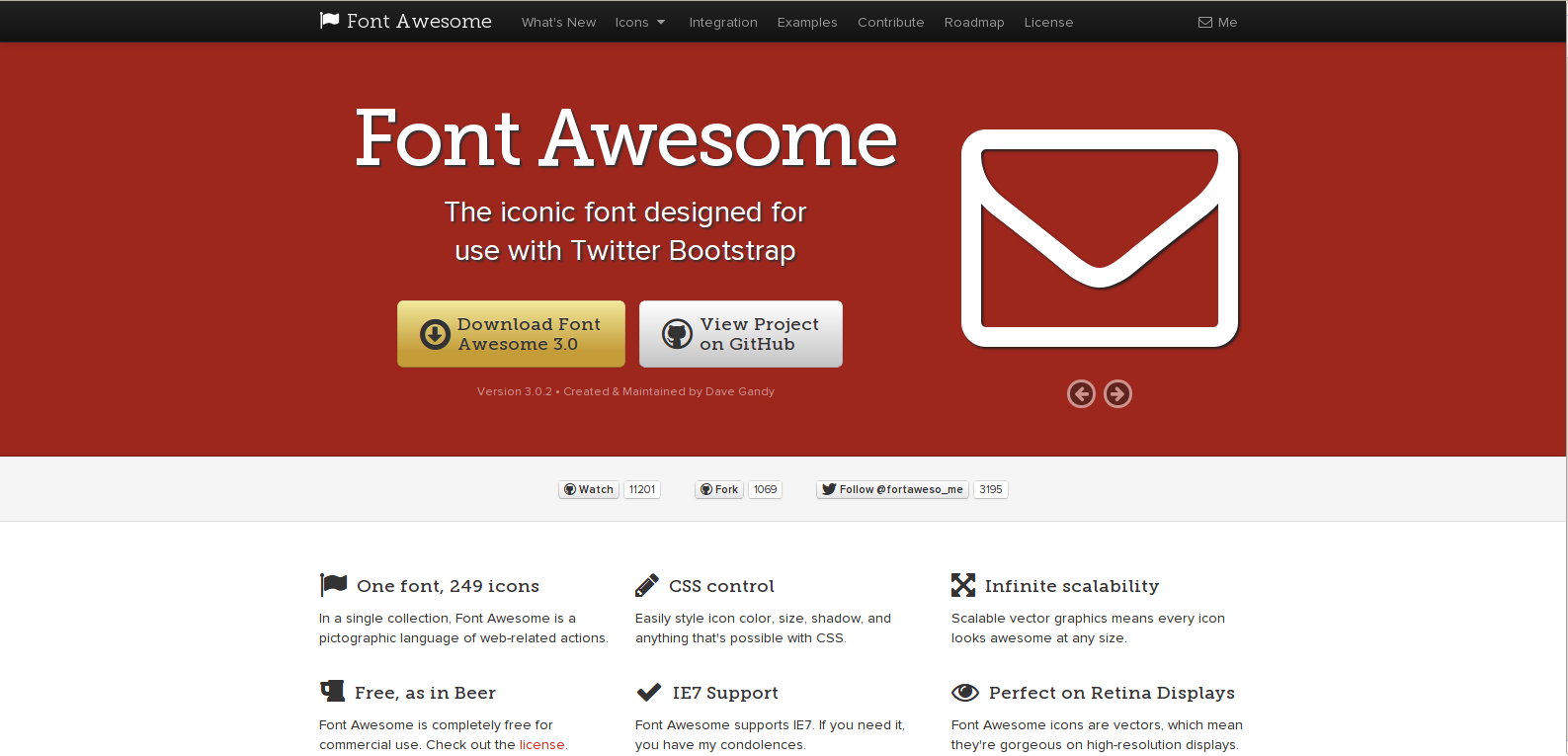Click the GitHub octocat icon in button
The width and height of the screenshot is (1568, 756).
[677, 334]
